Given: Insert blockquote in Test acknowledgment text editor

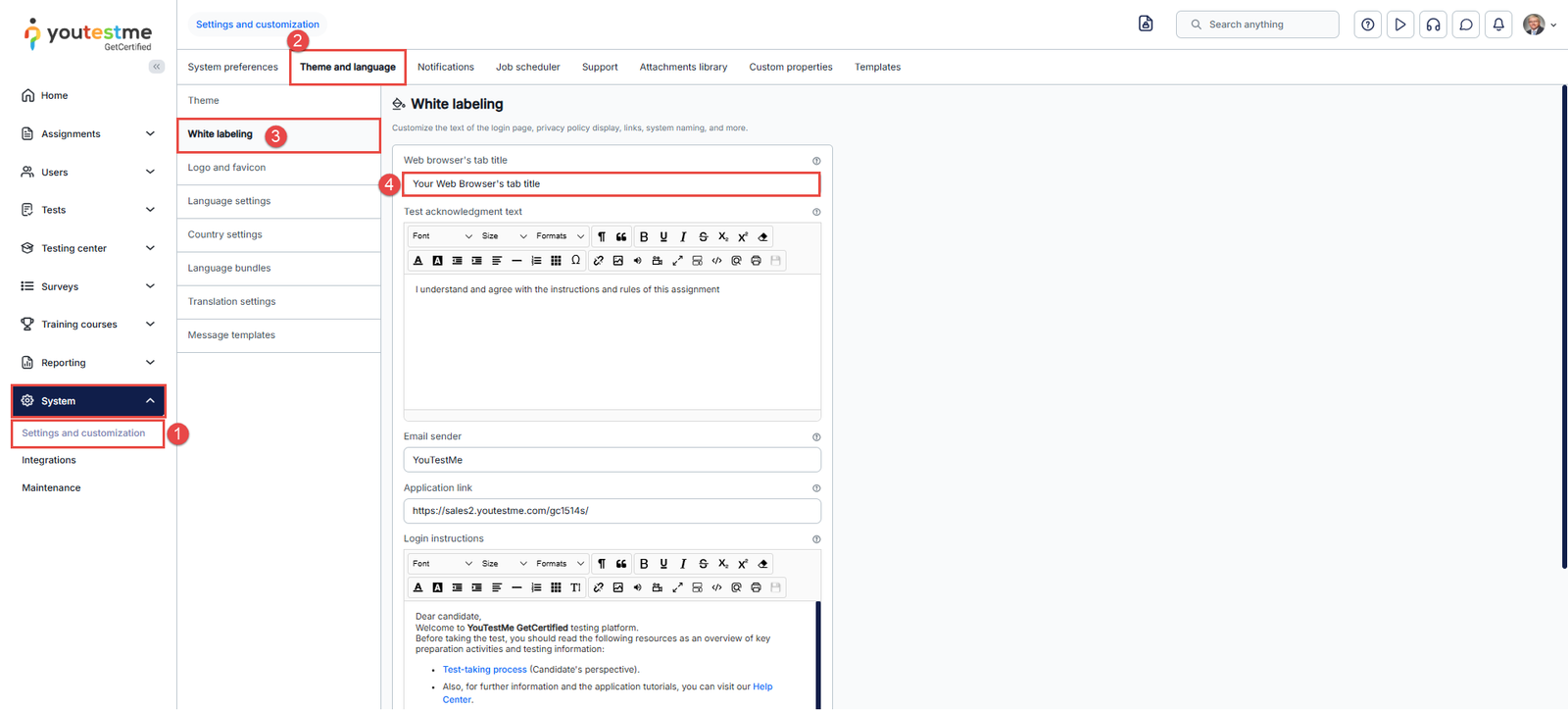Looking at the screenshot, I should click(621, 236).
